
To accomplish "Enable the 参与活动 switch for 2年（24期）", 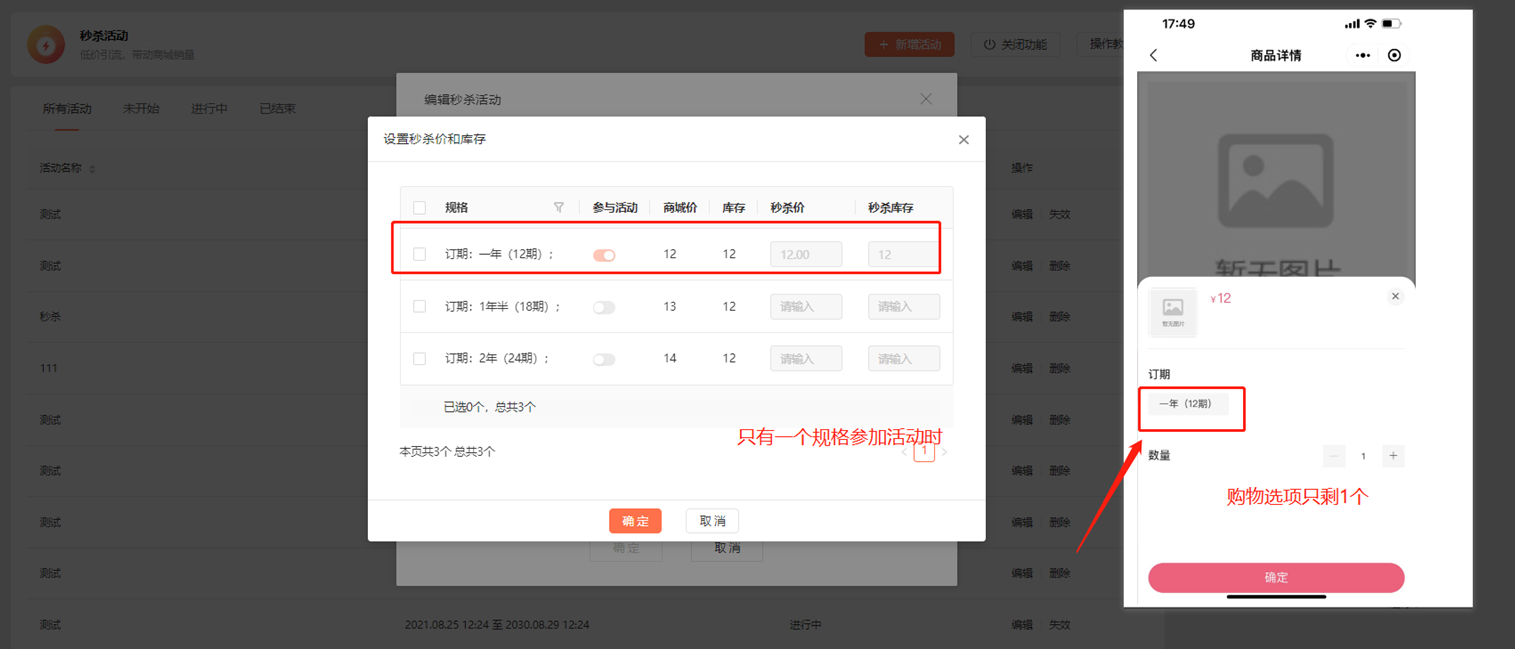I will (x=604, y=359).
